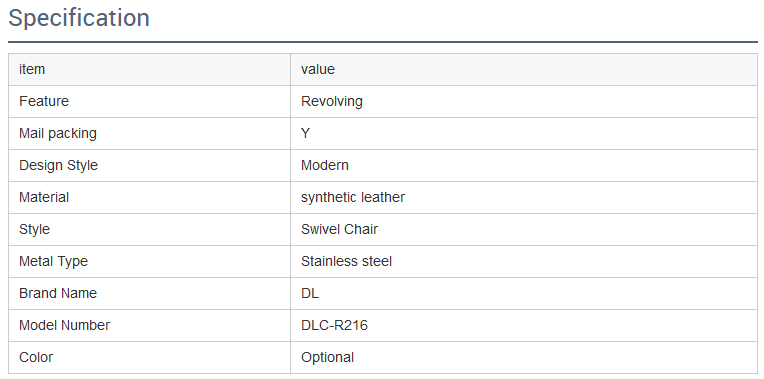Select the Material row label

pos(150,197)
